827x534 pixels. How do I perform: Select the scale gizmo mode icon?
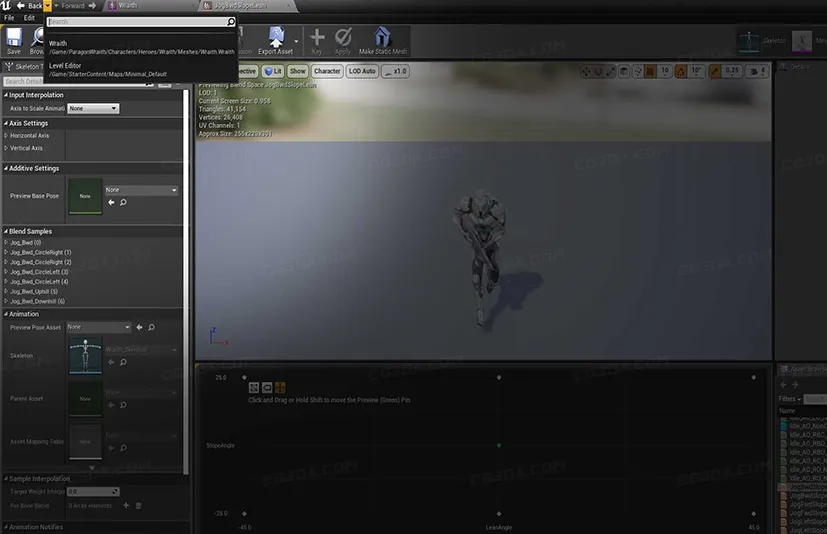[x=611, y=71]
